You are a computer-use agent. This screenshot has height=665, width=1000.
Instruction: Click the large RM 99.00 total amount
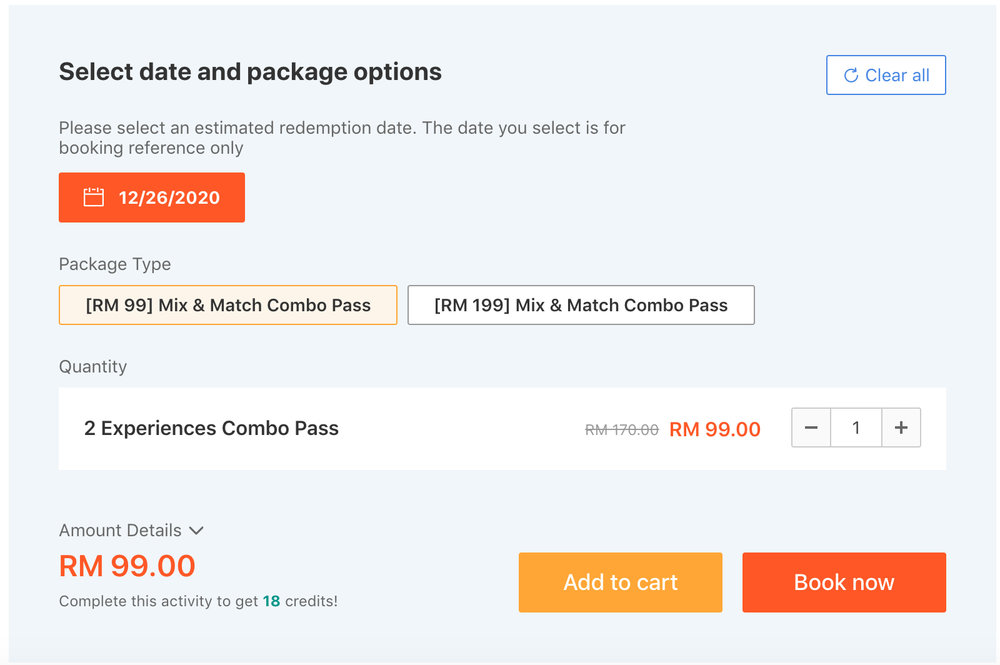click(x=127, y=566)
